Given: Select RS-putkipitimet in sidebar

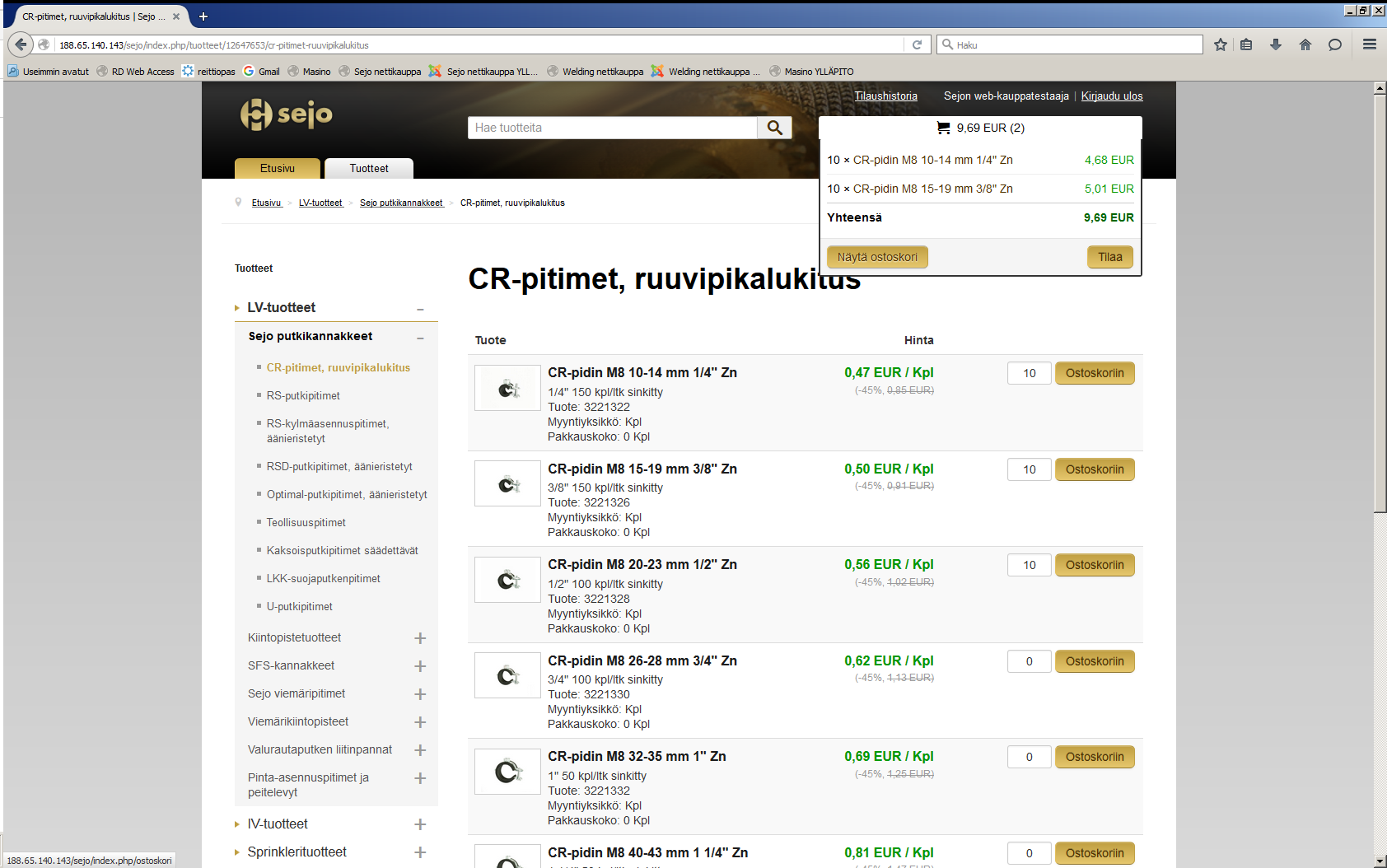Looking at the screenshot, I should [303, 396].
